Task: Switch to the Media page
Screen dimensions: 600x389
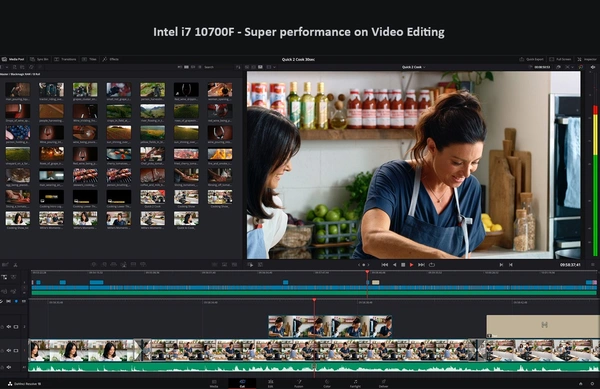Action: tap(214, 384)
